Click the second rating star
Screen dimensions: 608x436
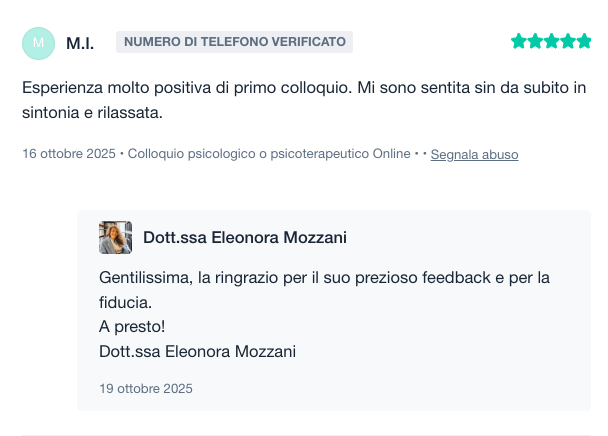(x=535, y=41)
